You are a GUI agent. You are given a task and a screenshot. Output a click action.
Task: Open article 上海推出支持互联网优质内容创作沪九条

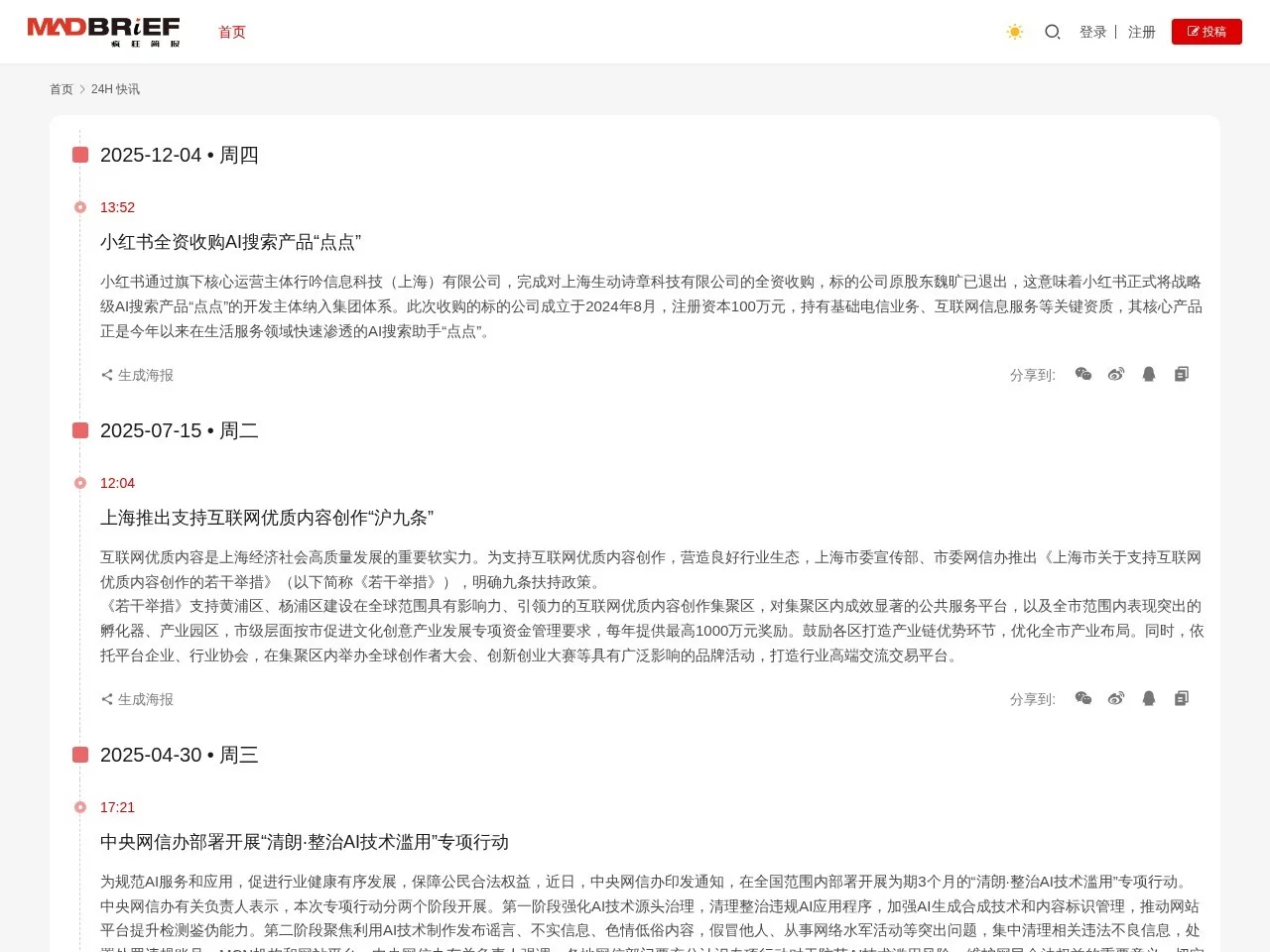268,518
